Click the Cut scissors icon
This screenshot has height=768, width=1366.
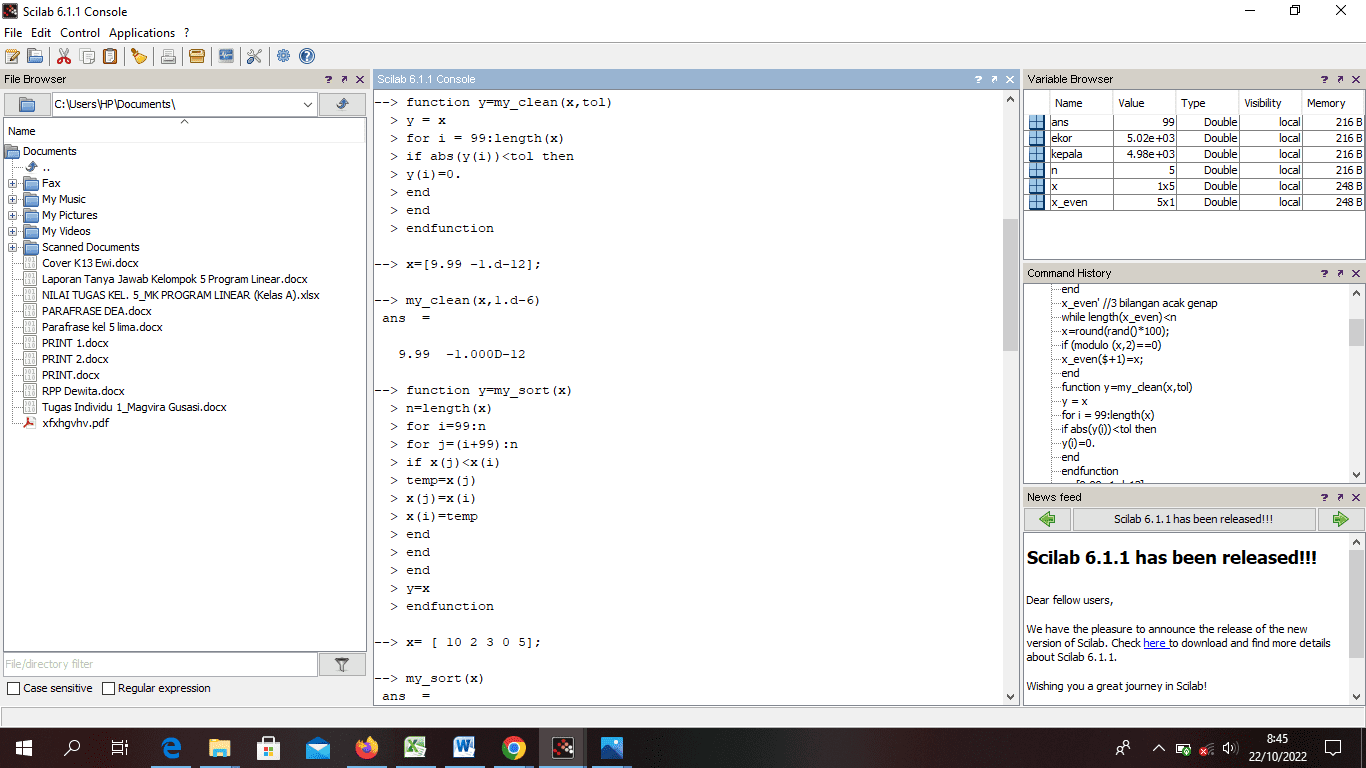click(64, 56)
